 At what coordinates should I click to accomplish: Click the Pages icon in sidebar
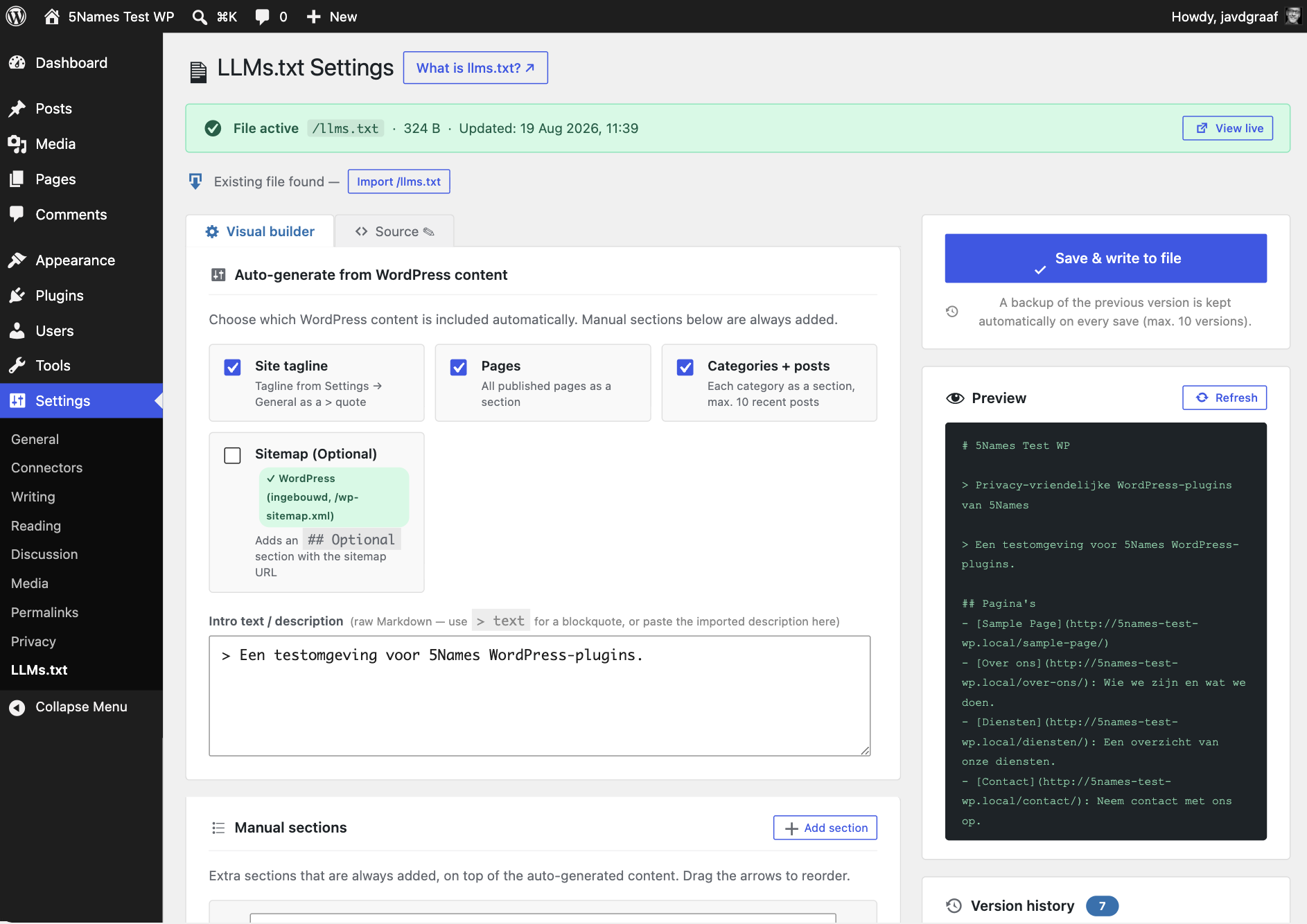pyautogui.click(x=17, y=179)
